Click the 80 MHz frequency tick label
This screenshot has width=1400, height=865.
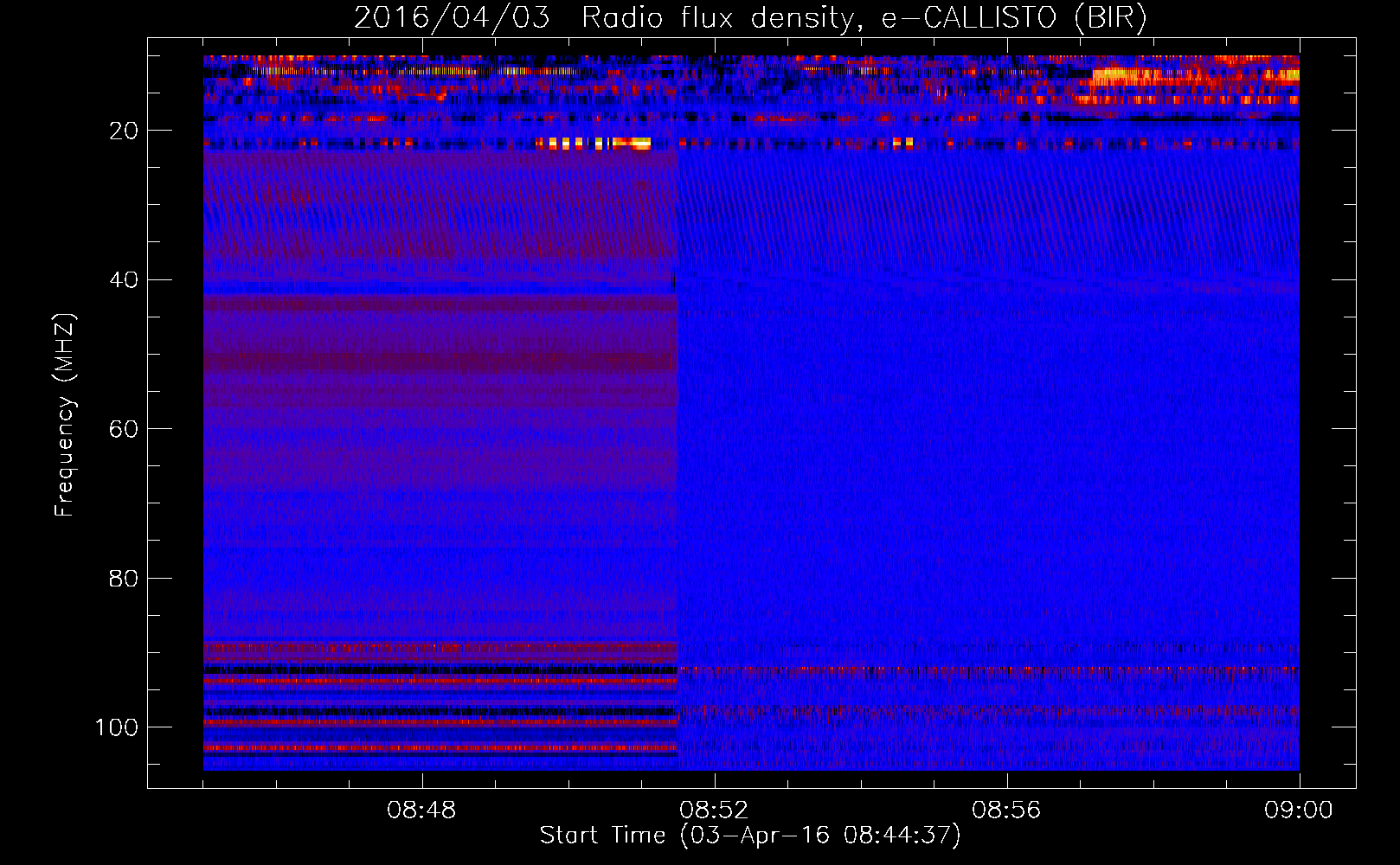click(124, 578)
